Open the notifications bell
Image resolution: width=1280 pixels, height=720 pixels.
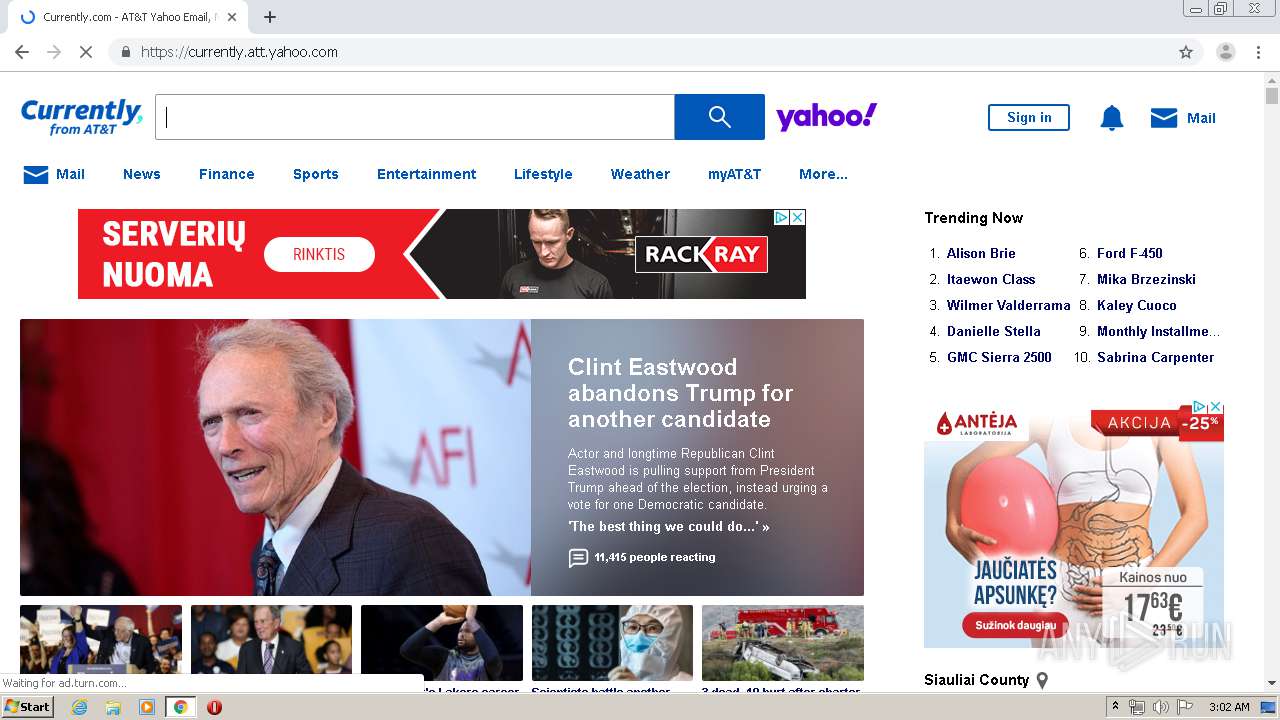coord(1112,118)
